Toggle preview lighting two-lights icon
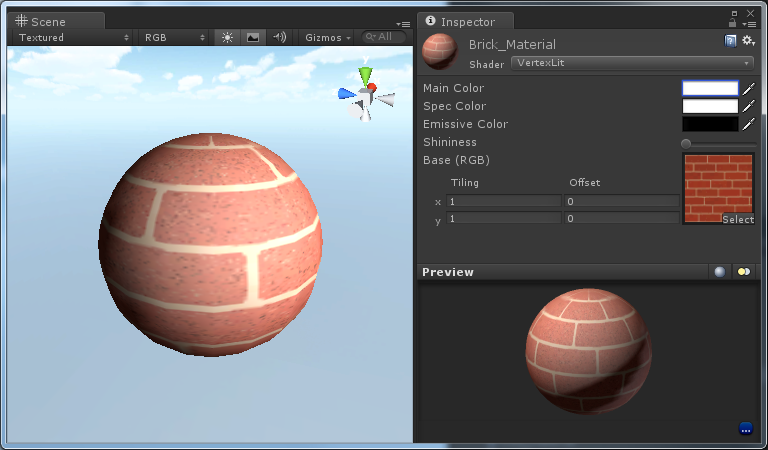 [744, 272]
